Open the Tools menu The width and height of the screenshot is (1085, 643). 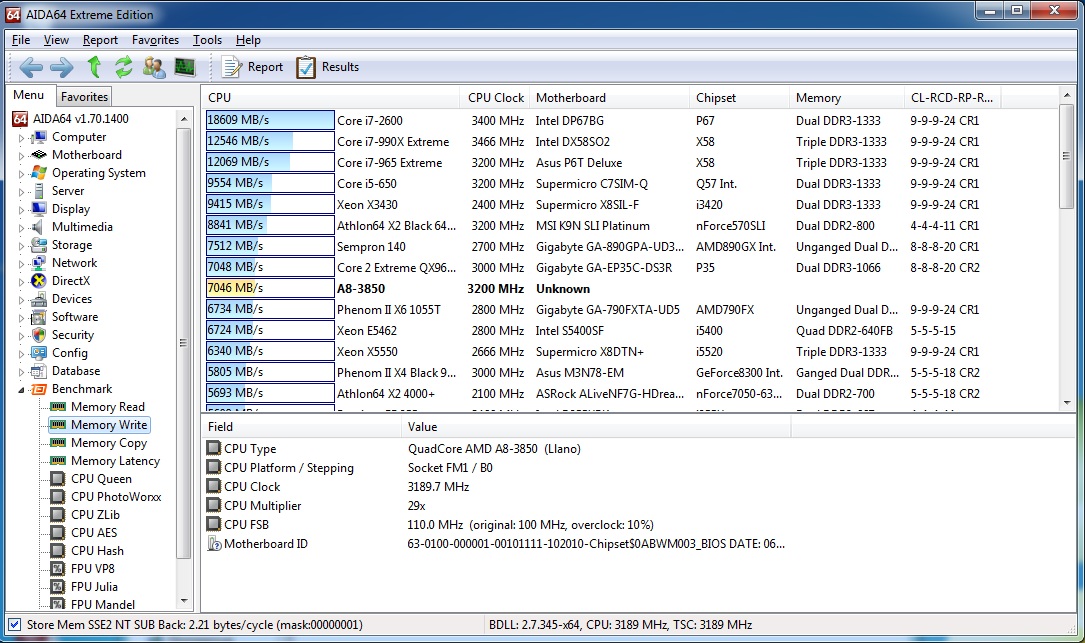pyautogui.click(x=207, y=40)
